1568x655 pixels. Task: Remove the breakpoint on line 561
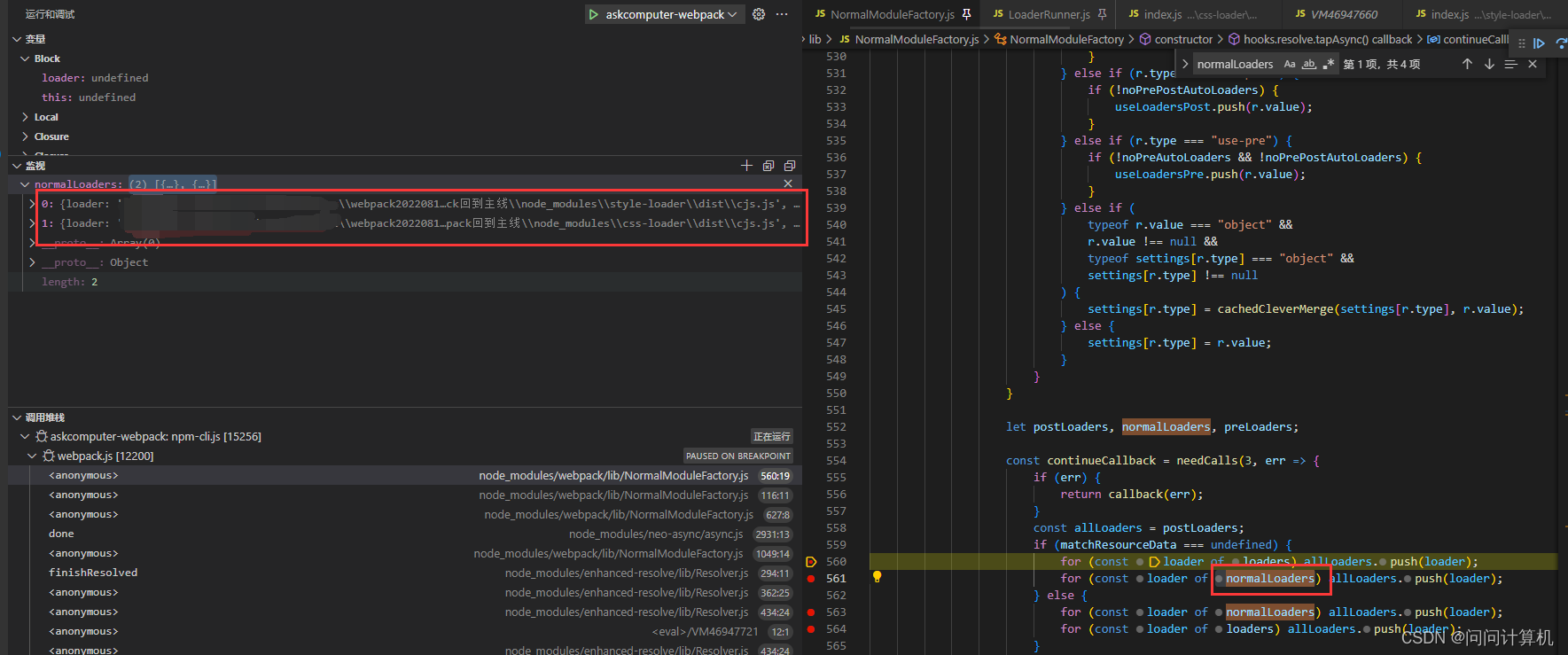point(811,579)
